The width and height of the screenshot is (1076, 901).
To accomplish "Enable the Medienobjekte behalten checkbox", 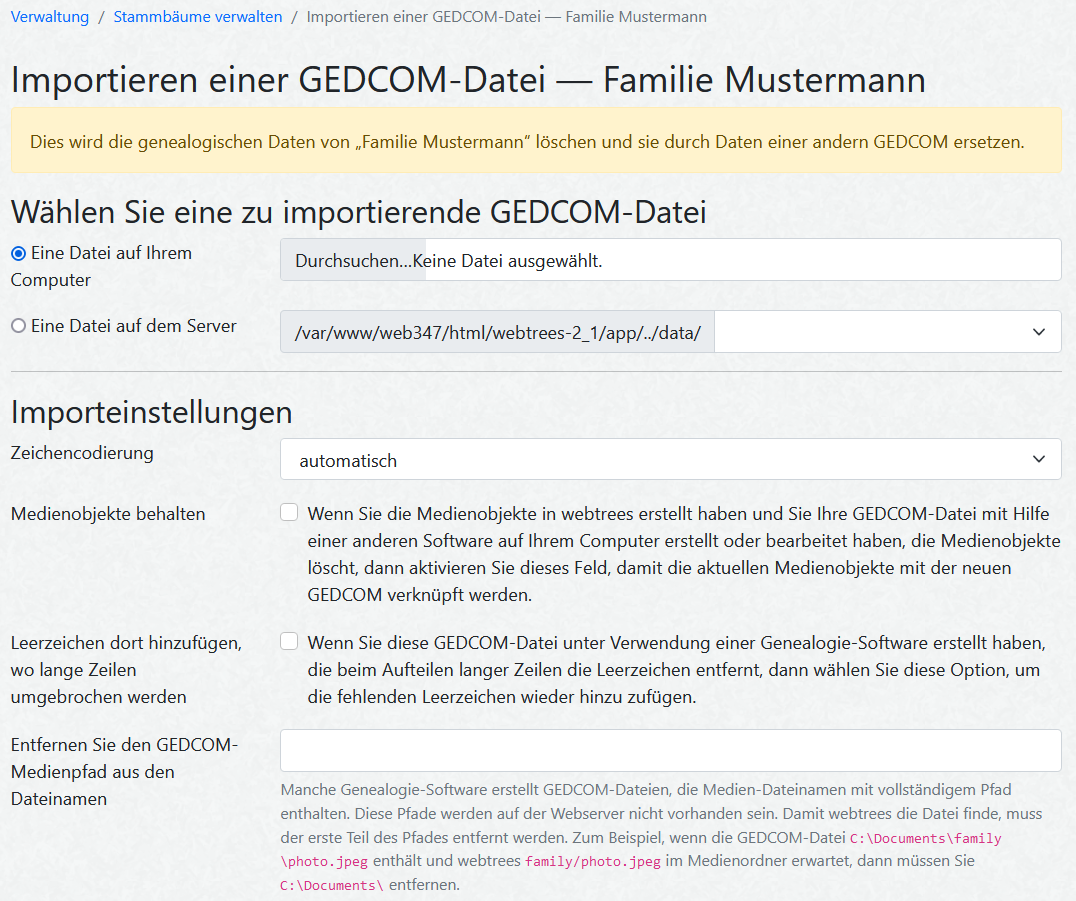I will (289, 513).
